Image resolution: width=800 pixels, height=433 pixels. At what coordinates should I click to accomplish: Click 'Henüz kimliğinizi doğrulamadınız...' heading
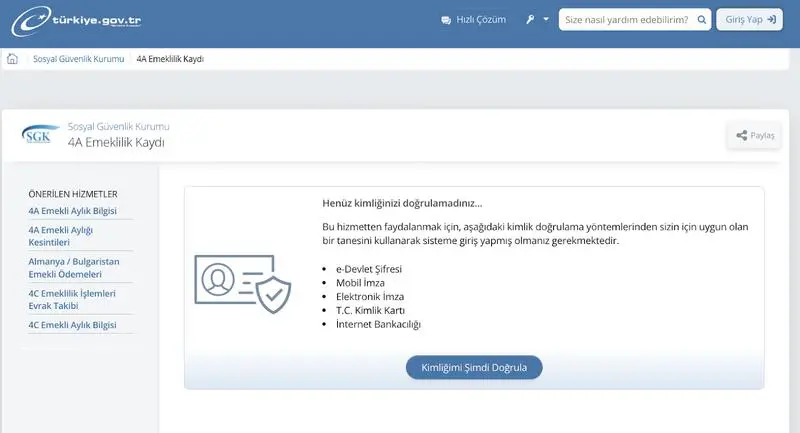pyautogui.click(x=402, y=203)
